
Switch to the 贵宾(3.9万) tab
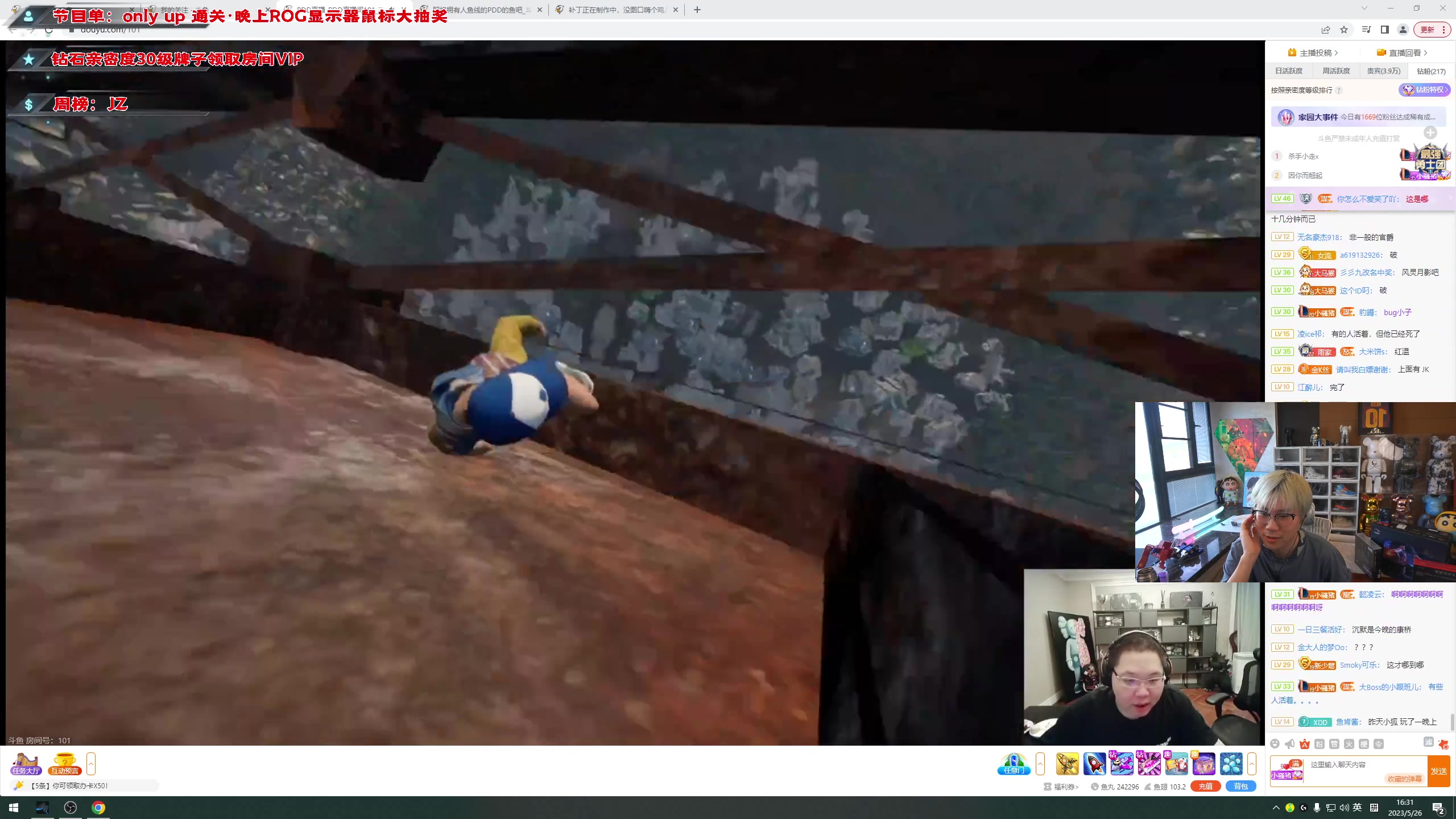click(x=1383, y=71)
